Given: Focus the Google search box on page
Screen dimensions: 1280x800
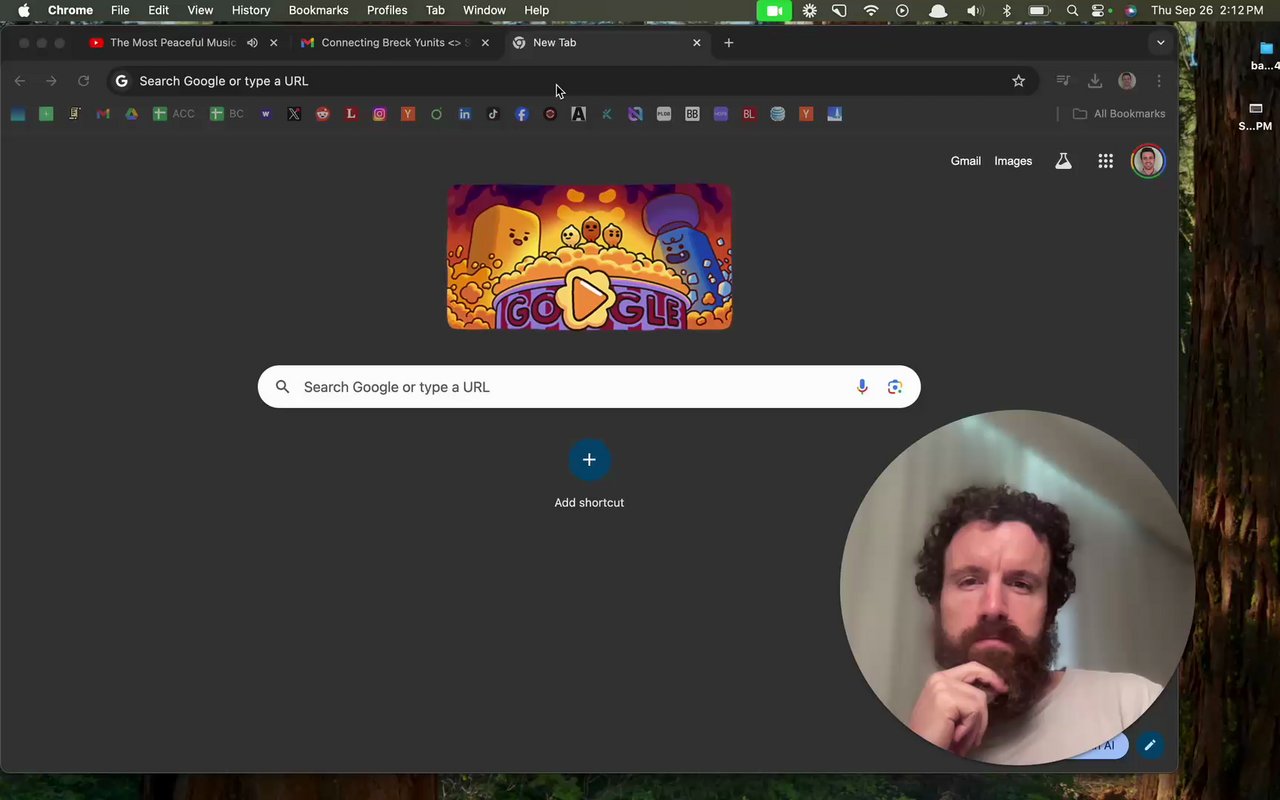Looking at the screenshot, I should click(589, 387).
